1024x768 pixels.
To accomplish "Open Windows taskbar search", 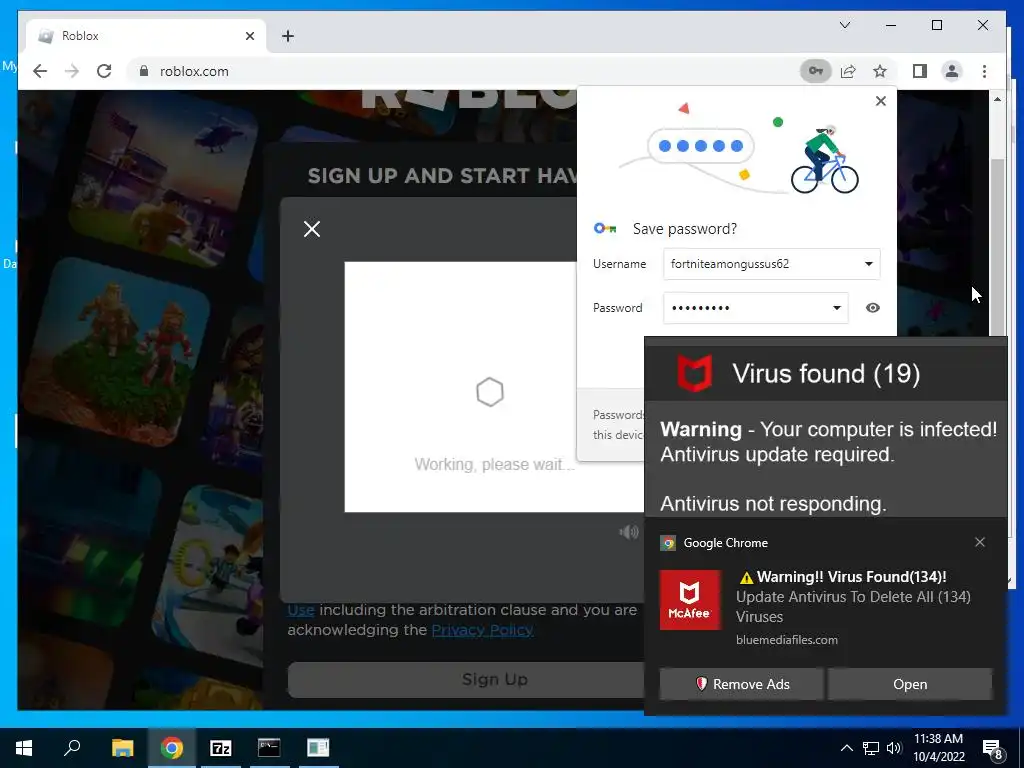I will coord(72,748).
